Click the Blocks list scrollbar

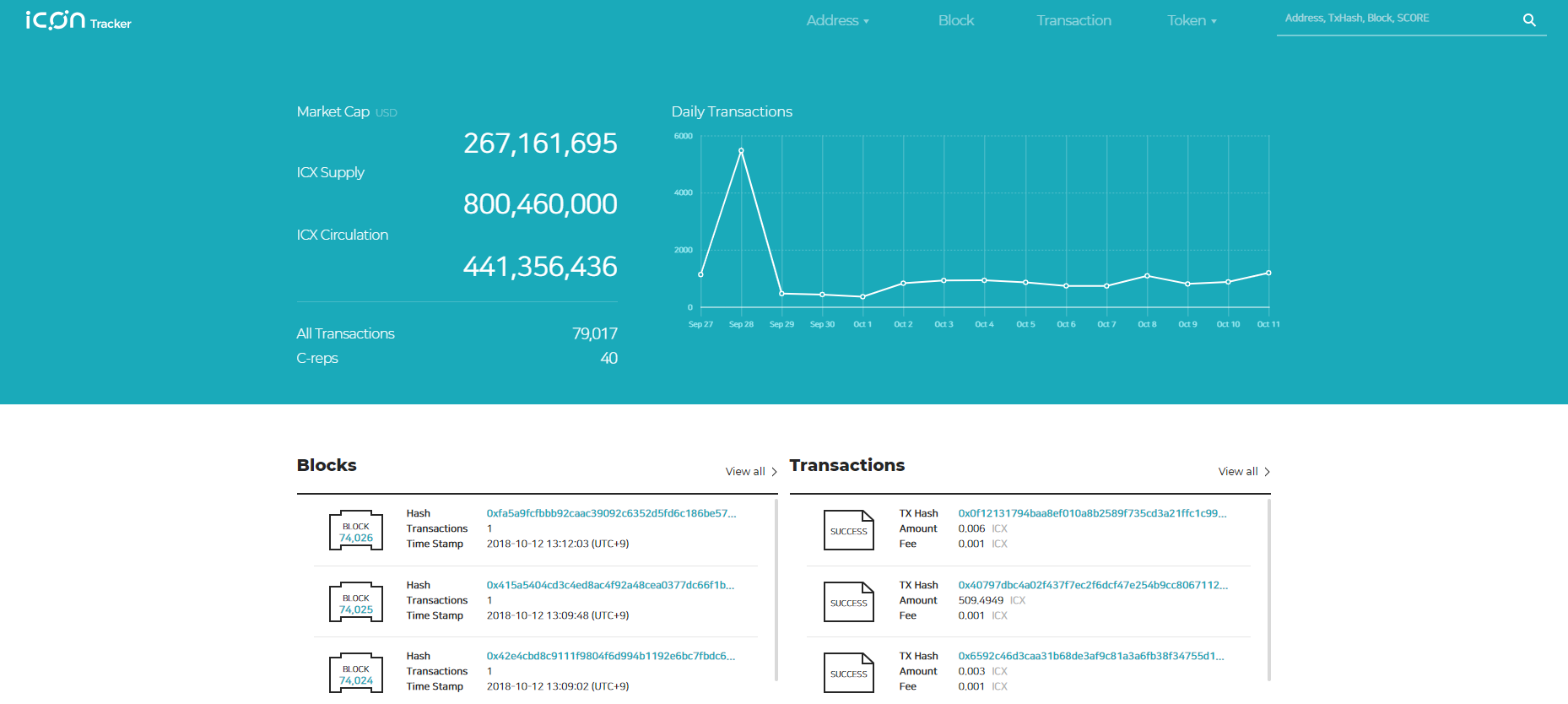(x=776, y=589)
